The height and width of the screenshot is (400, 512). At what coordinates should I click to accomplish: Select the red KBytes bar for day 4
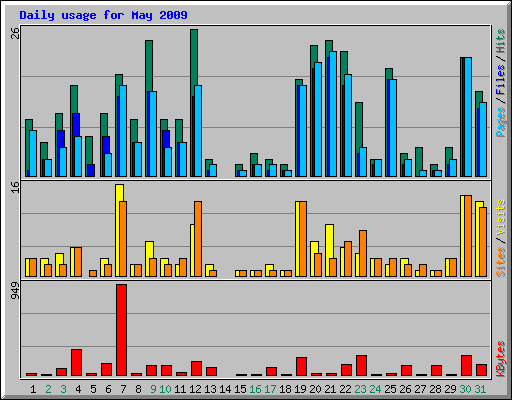[x=76, y=363]
